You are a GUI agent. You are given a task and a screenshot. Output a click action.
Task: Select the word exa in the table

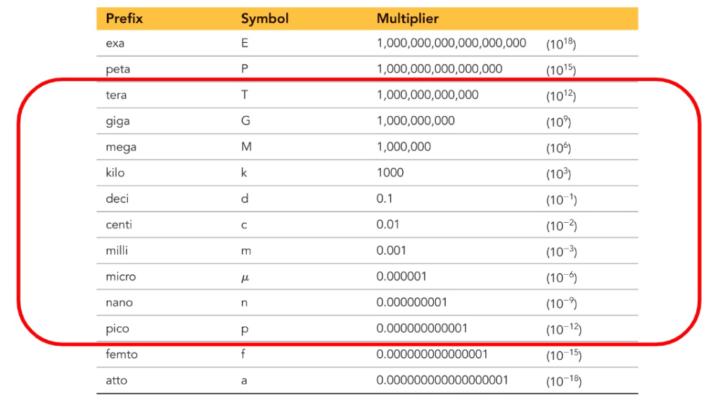coord(114,44)
